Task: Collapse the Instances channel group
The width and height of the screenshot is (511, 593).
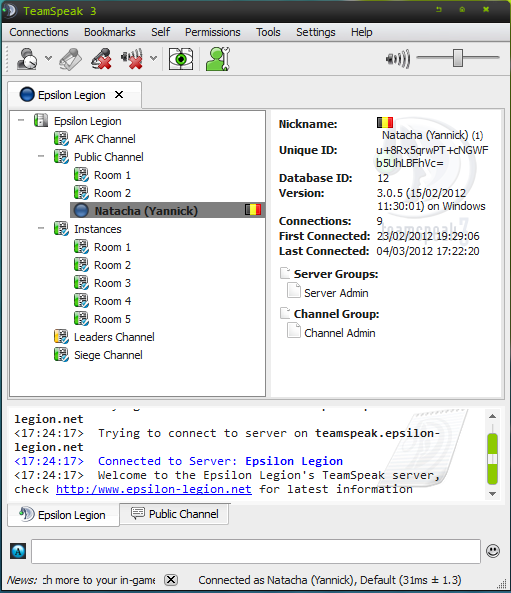Action: click(x=41, y=228)
